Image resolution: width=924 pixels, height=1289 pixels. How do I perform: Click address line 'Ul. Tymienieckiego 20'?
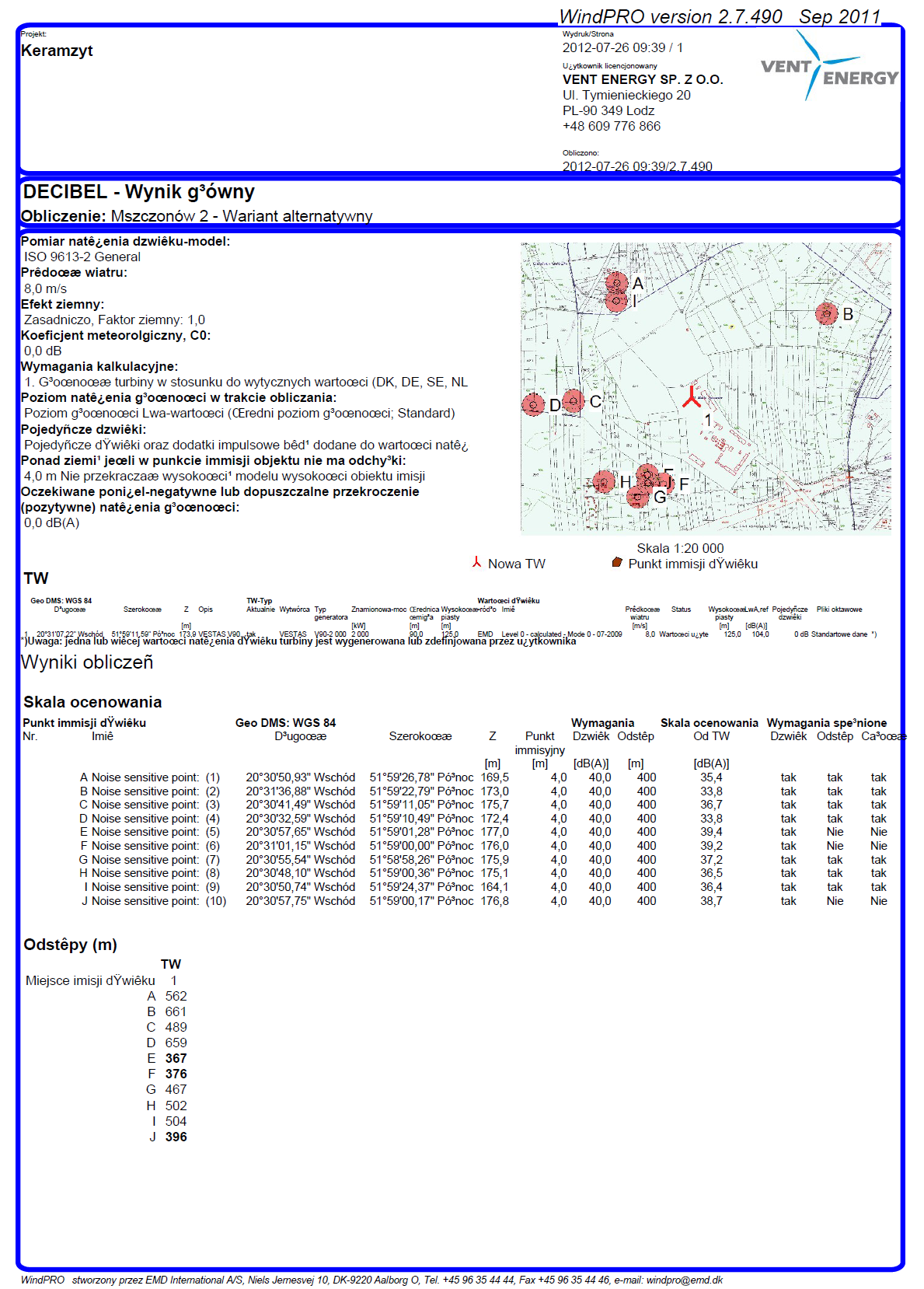(x=626, y=95)
